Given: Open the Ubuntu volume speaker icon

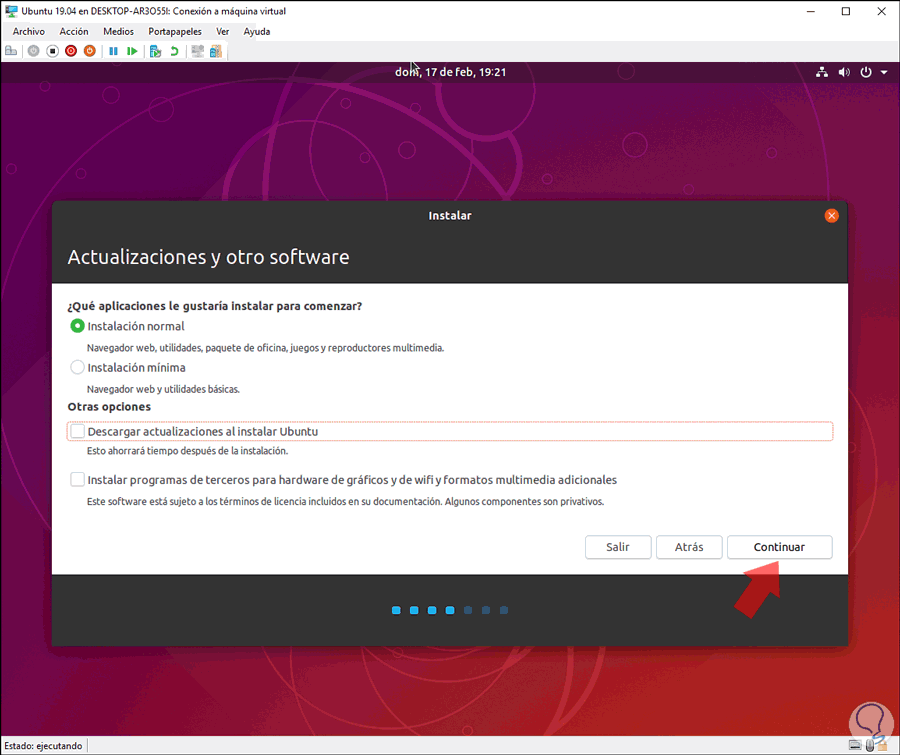Looking at the screenshot, I should pyautogui.click(x=844, y=72).
